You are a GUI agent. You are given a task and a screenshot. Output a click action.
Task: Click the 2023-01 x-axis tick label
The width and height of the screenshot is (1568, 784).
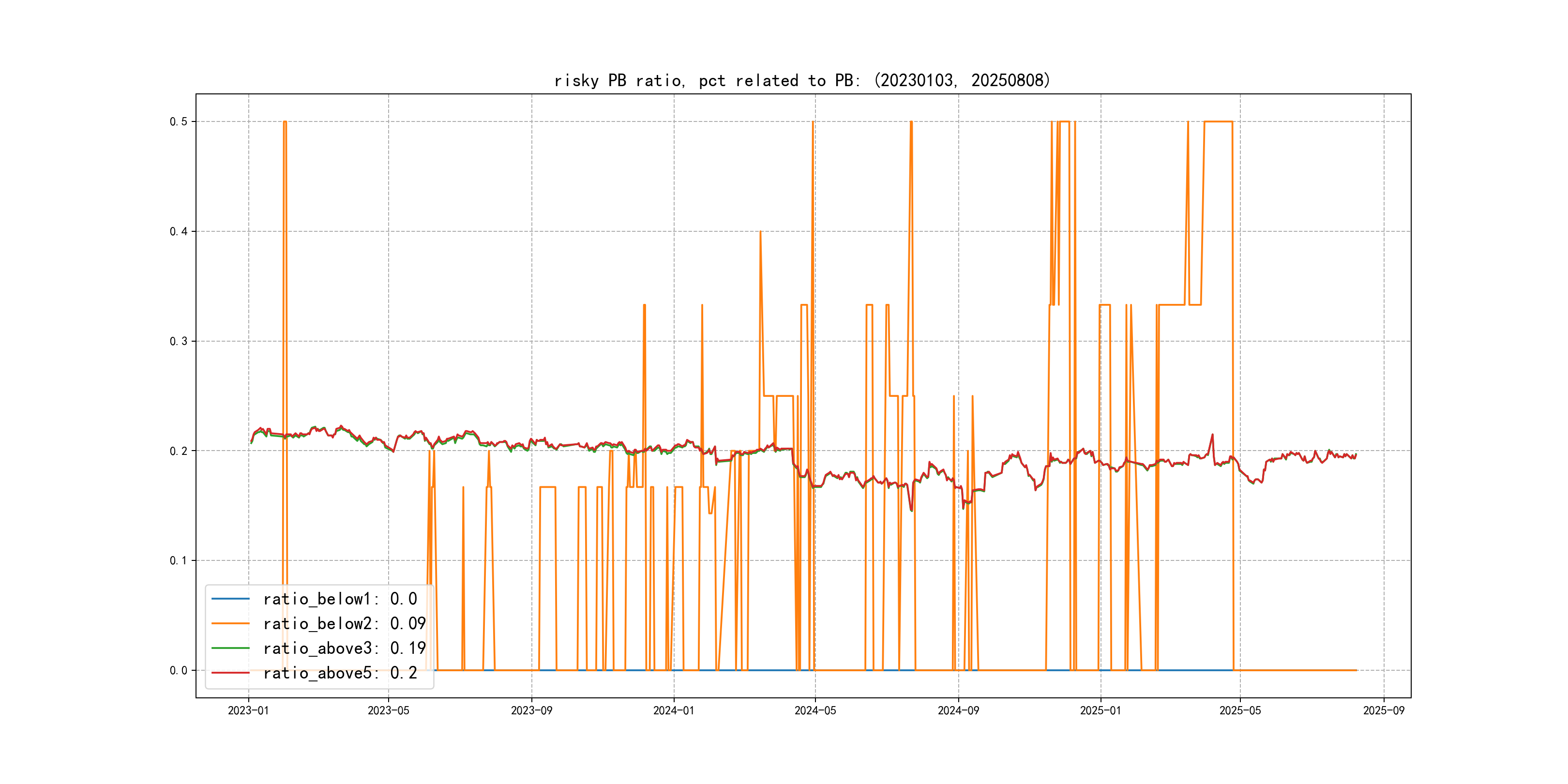pyautogui.click(x=248, y=710)
